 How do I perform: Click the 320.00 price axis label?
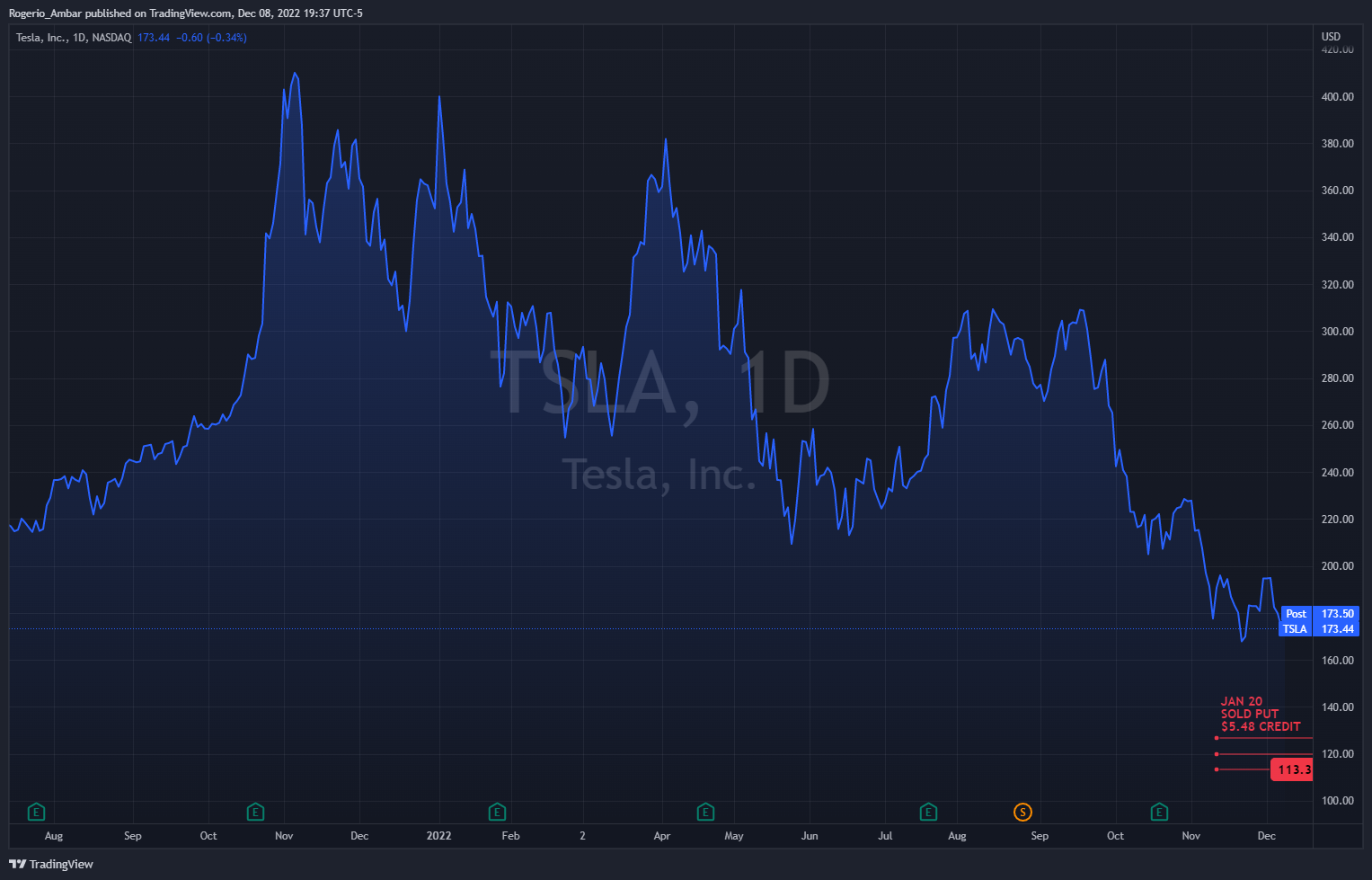coord(1337,285)
